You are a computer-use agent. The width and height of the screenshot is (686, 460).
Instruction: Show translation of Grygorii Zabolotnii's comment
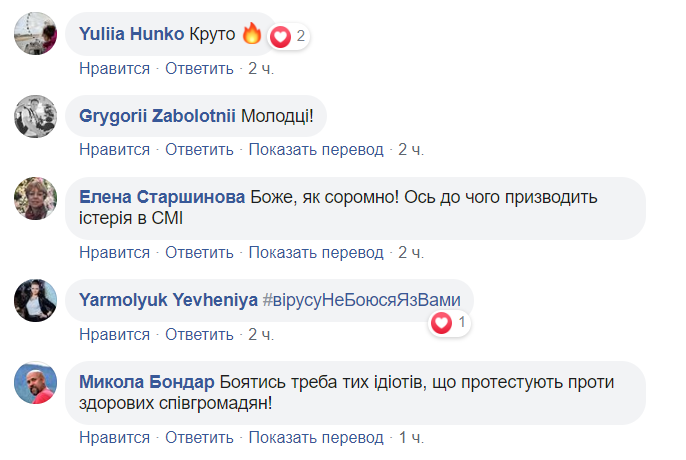click(x=316, y=149)
